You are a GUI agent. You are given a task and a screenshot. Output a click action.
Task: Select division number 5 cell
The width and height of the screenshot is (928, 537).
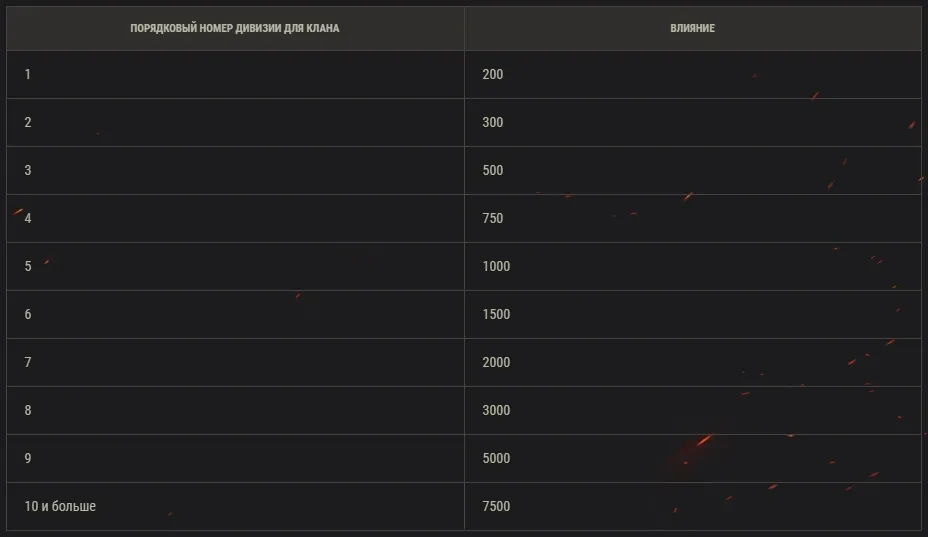[28, 267]
